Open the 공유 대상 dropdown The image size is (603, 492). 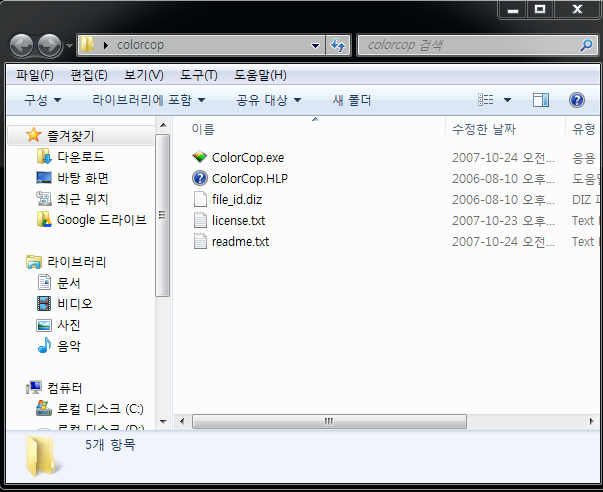pos(268,100)
